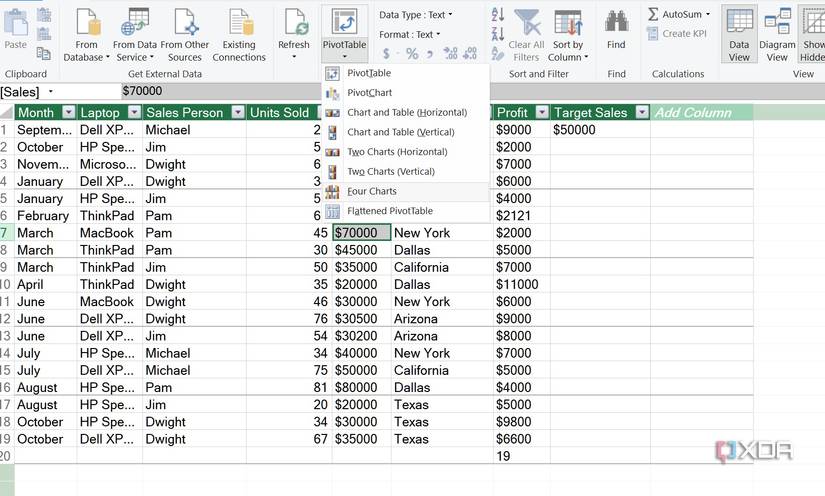Select Flattened PivotTable entry
The height and width of the screenshot is (496, 825).
click(x=406, y=211)
